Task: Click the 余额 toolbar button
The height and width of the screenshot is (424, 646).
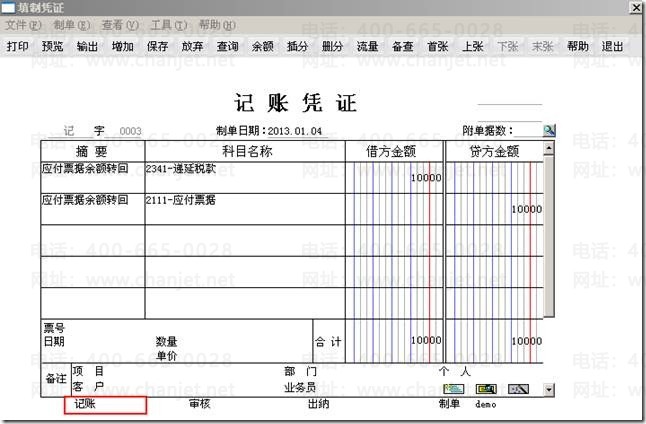Action: (263, 46)
